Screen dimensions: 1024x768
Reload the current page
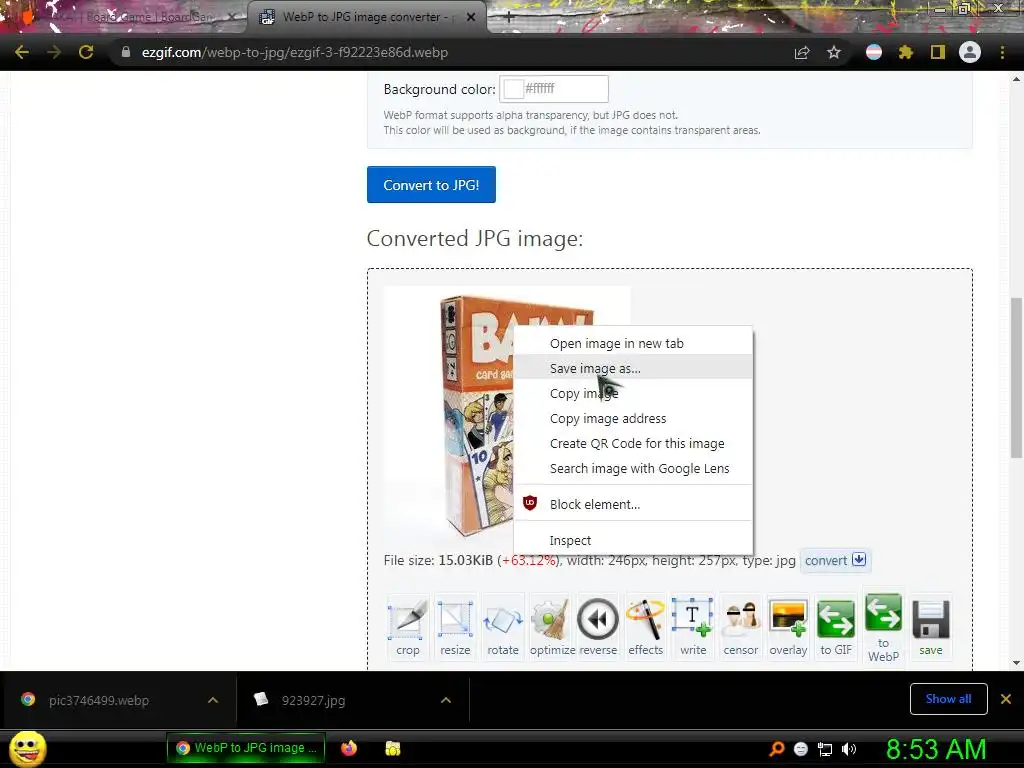click(x=86, y=52)
